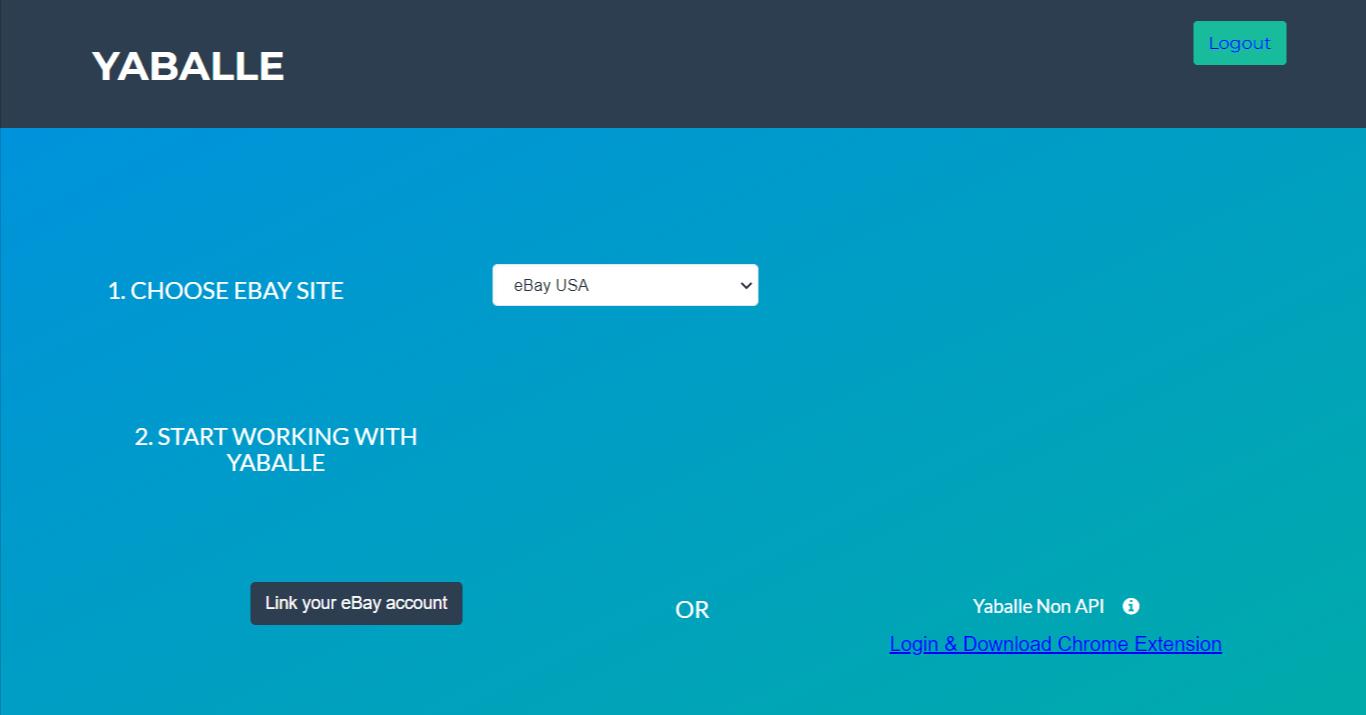Click the 'Yaballe Non API' text
The width and height of the screenshot is (1366, 715).
tap(1038, 606)
